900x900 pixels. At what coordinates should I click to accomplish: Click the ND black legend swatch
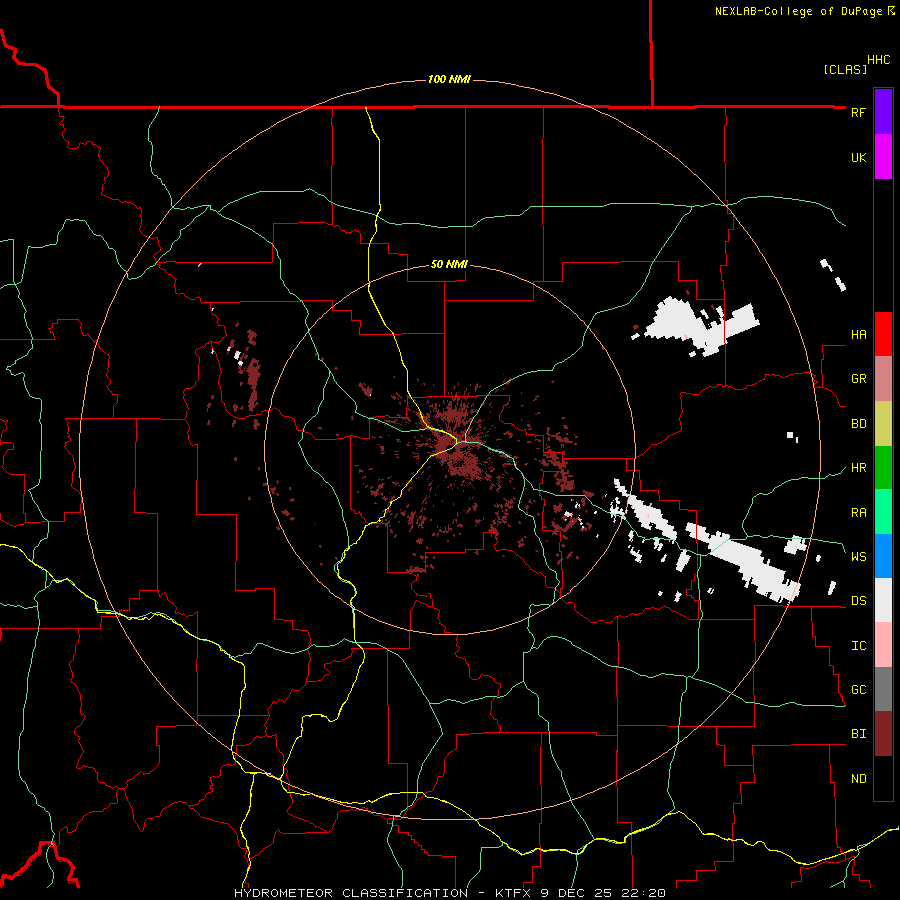click(883, 778)
